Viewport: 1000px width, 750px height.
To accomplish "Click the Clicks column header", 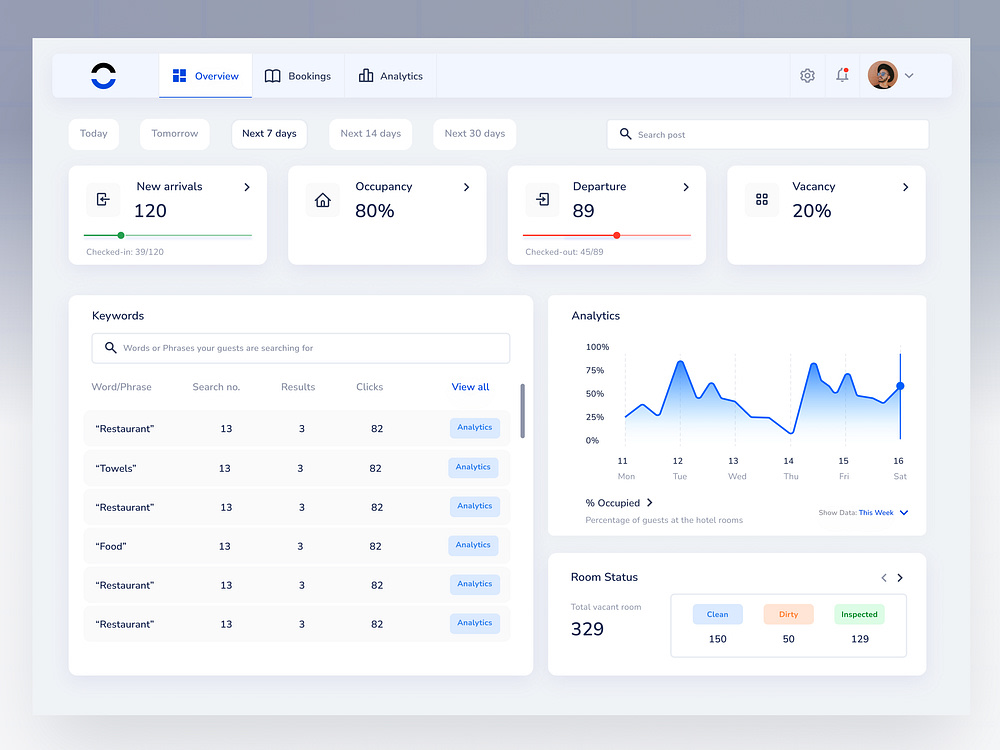I will pos(370,386).
